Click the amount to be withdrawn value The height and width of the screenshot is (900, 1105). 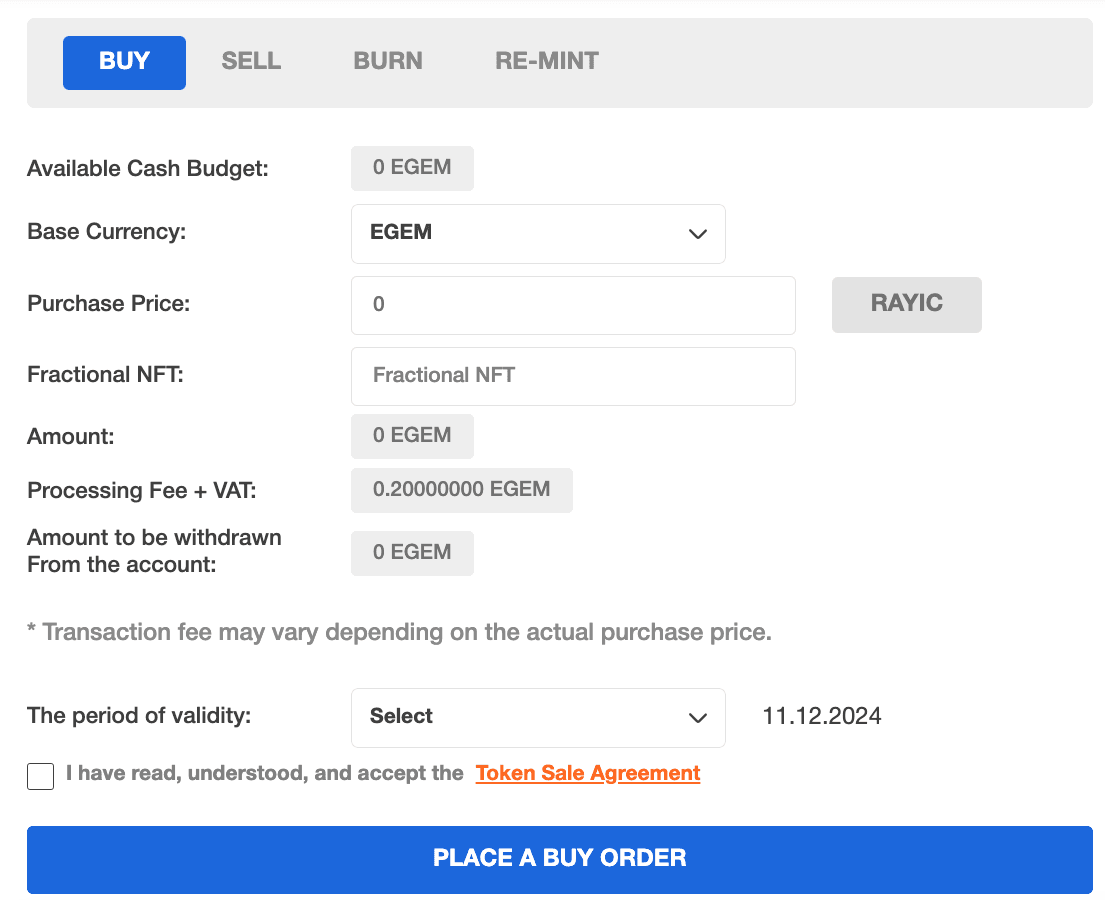(x=412, y=553)
